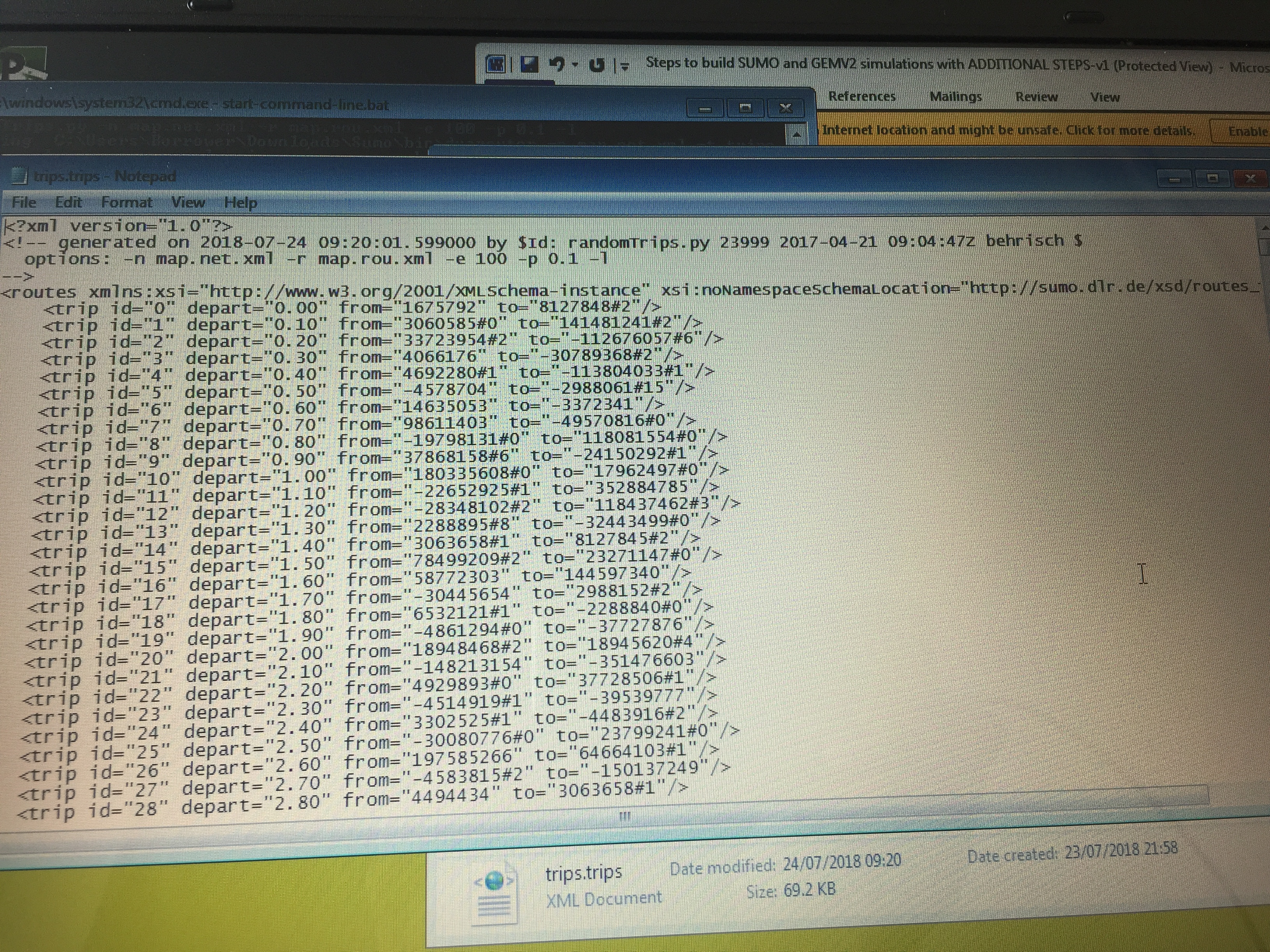Click the cmd window scroll up arrow
The image size is (1270, 952).
[796, 134]
